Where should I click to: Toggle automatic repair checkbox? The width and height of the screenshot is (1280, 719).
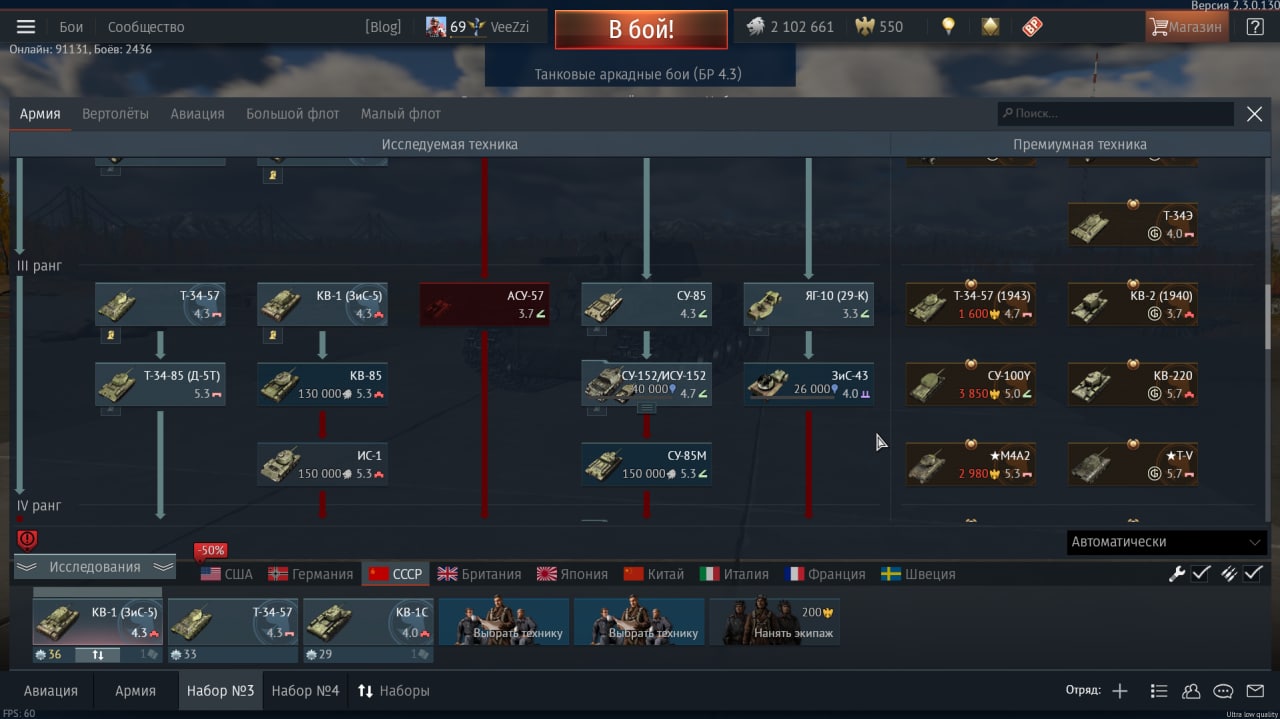tap(1202, 574)
